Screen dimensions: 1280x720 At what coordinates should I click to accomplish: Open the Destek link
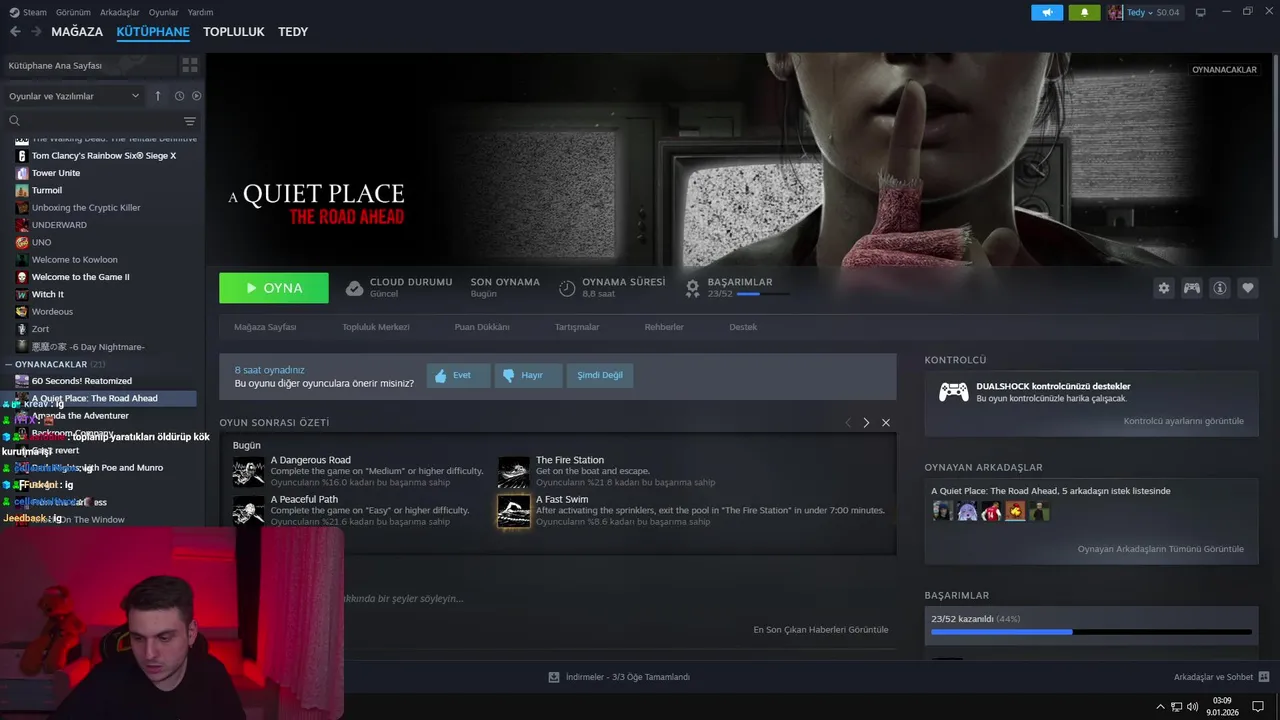[743, 327]
